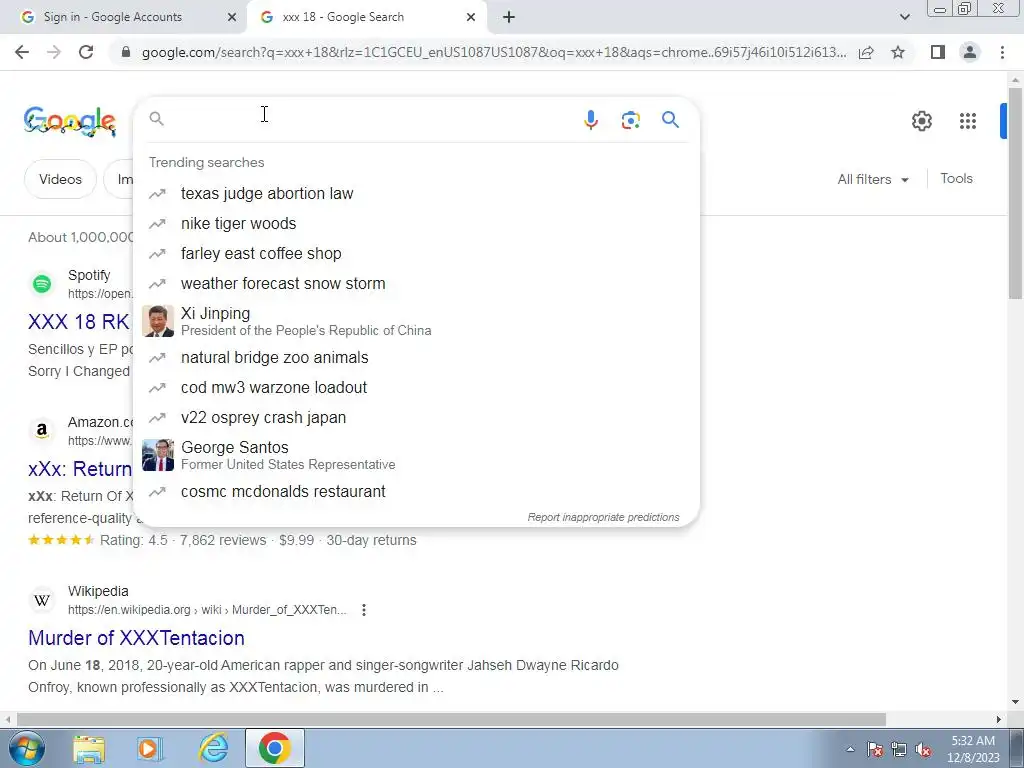Click the browser back arrow
The width and height of the screenshot is (1024, 768).
click(22, 52)
